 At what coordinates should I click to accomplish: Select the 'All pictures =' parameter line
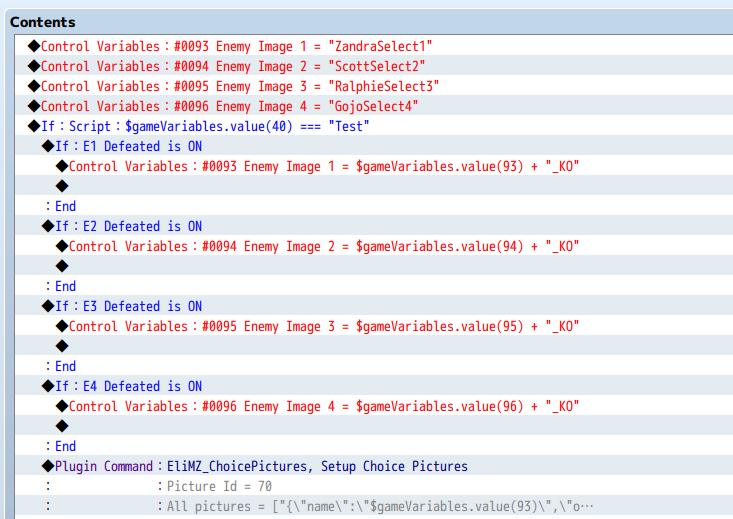374,506
